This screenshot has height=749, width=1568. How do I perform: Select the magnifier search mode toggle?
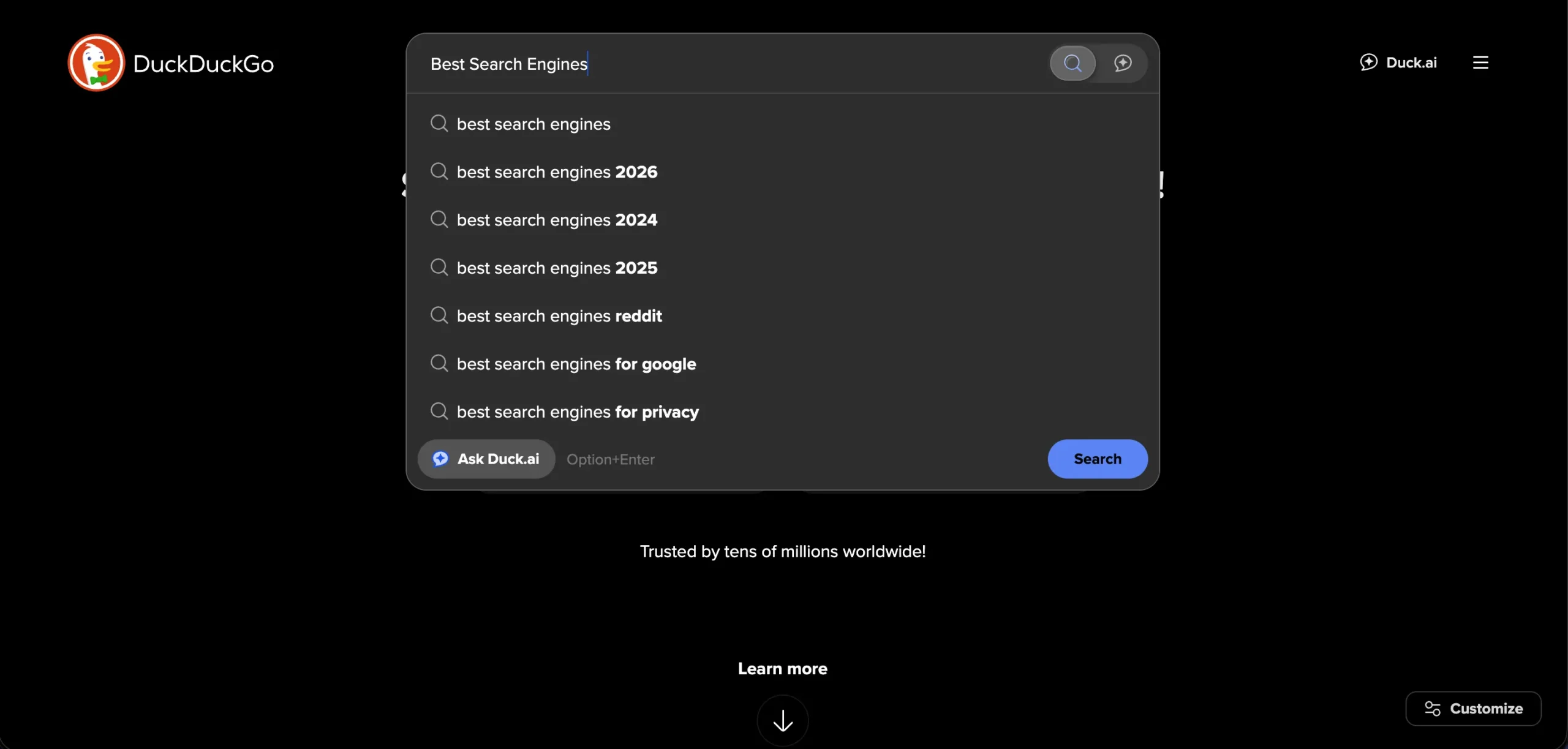click(1072, 62)
